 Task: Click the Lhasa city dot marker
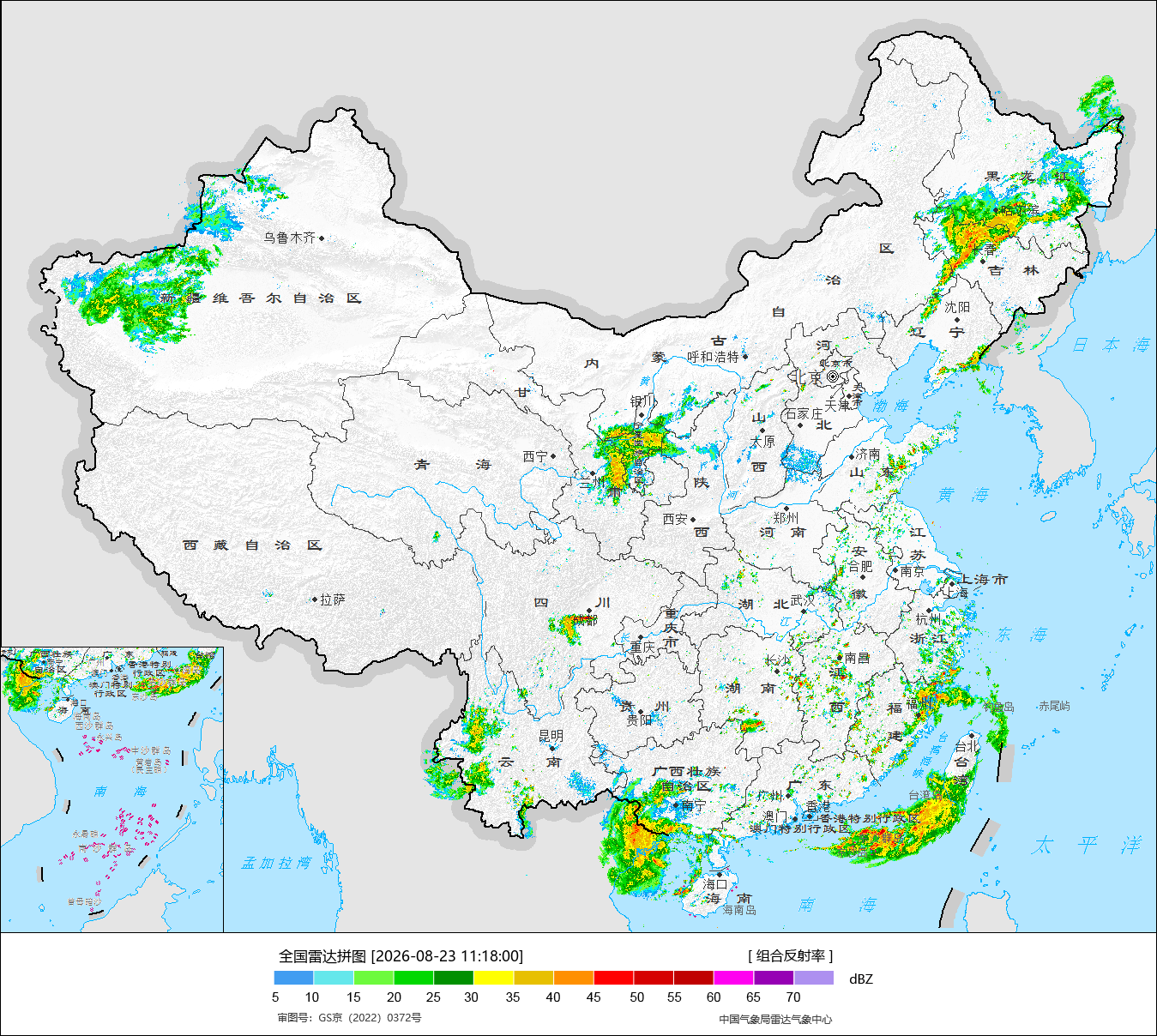[315, 599]
